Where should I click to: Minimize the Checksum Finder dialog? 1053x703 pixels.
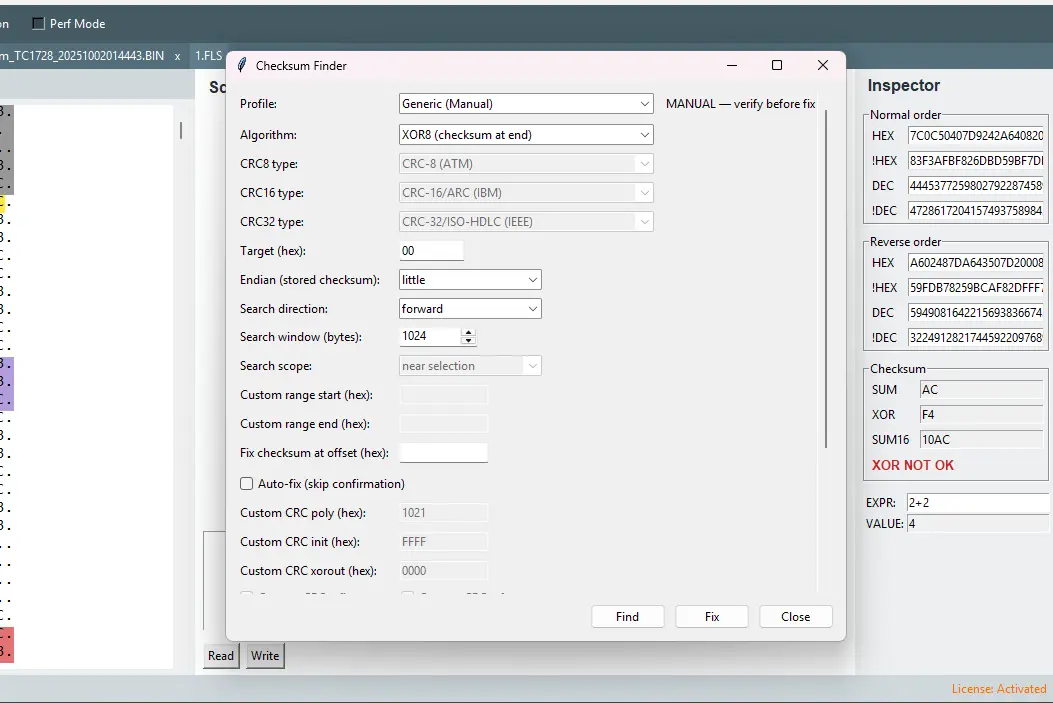[732, 65]
